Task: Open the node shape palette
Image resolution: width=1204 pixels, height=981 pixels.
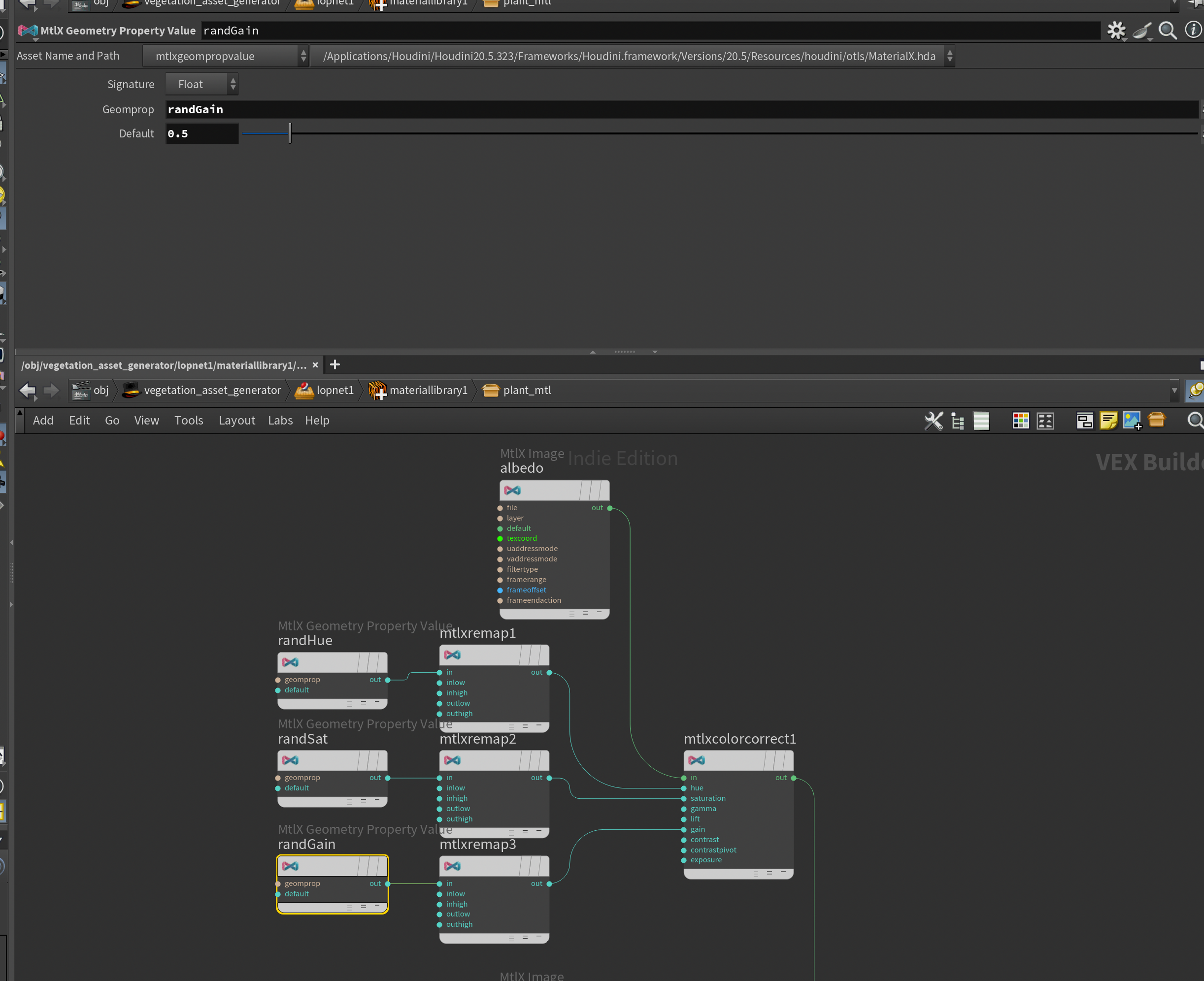Action: pos(1045,421)
